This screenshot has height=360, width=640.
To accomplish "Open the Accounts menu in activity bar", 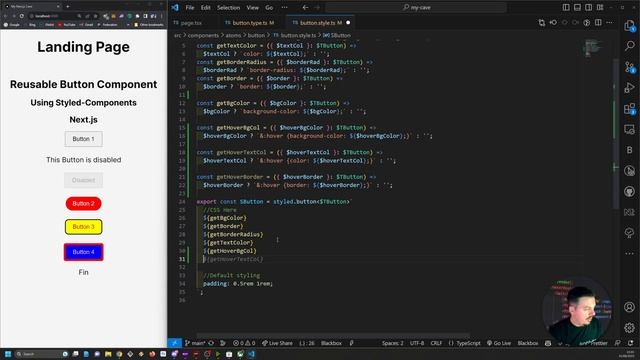I will (x=629, y=307).
